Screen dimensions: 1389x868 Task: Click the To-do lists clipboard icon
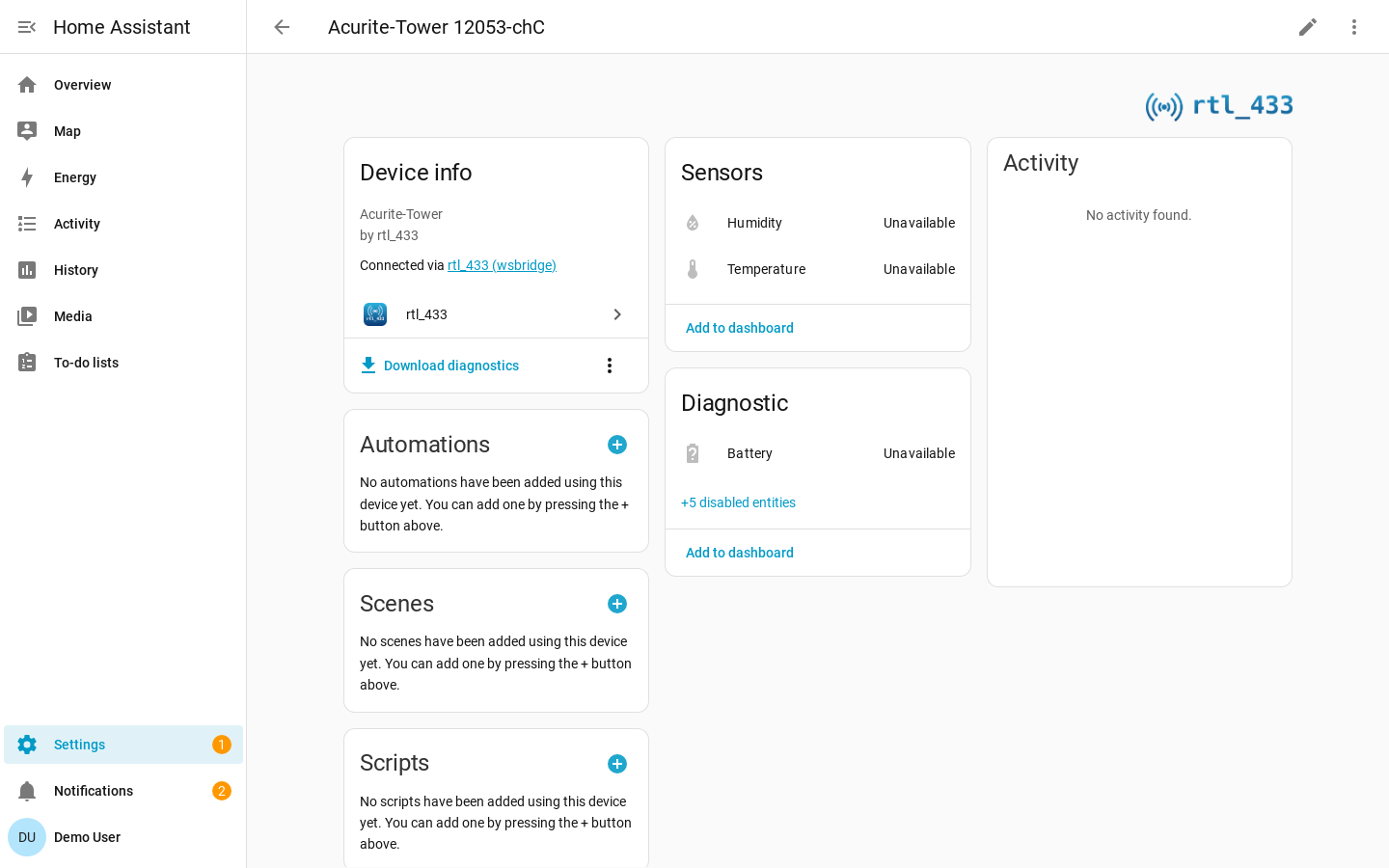[27, 363]
